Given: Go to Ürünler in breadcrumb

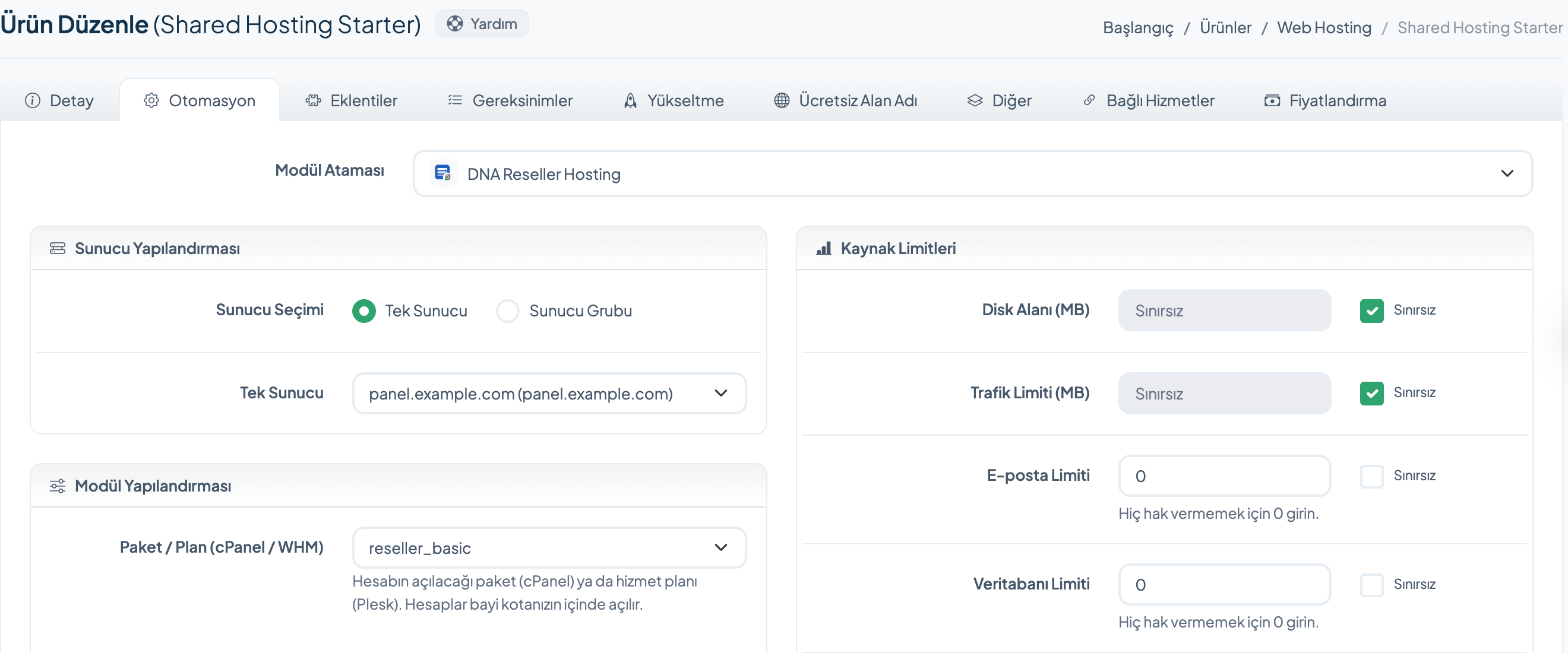Looking at the screenshot, I should 1225,28.
